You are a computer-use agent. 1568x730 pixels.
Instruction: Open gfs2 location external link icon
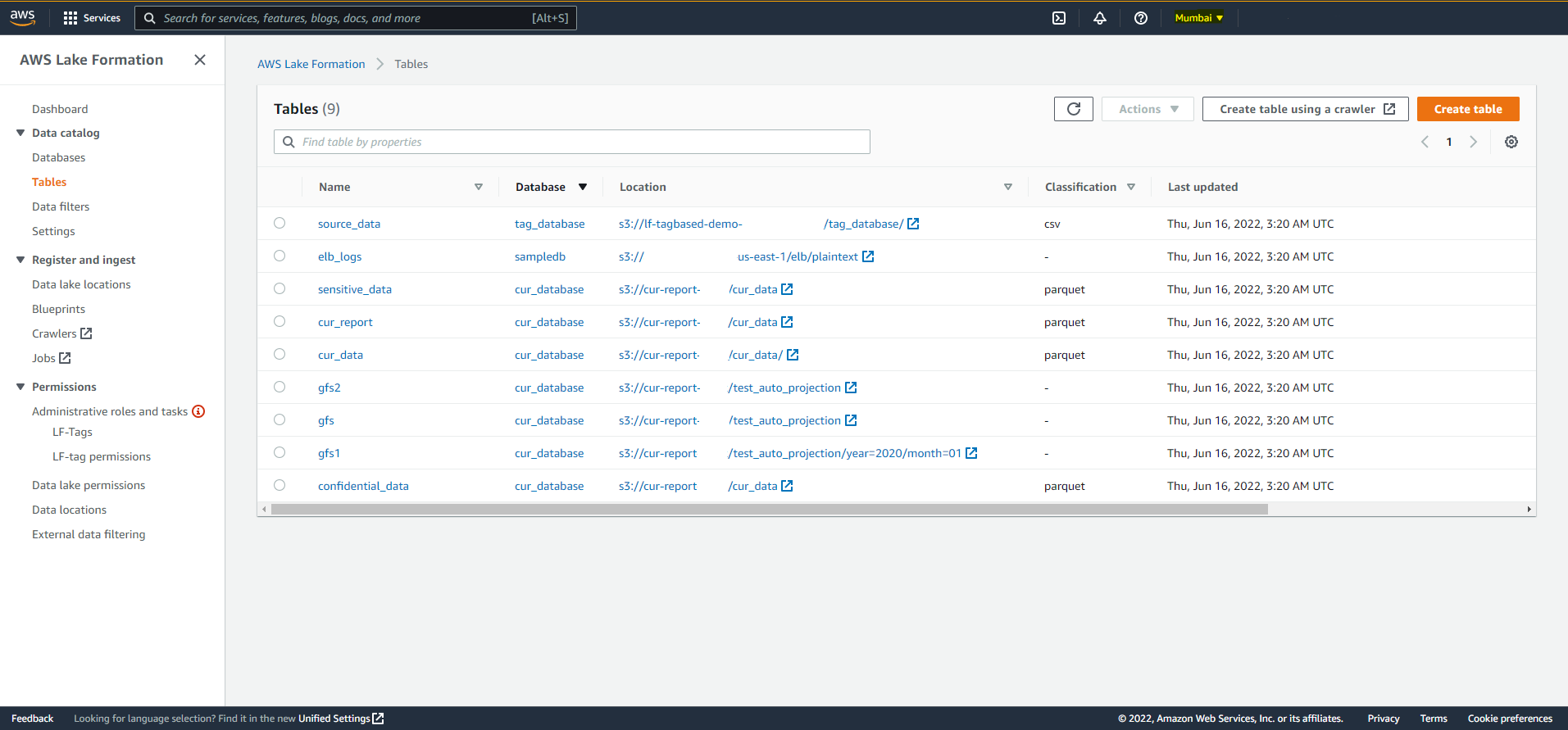(x=851, y=388)
